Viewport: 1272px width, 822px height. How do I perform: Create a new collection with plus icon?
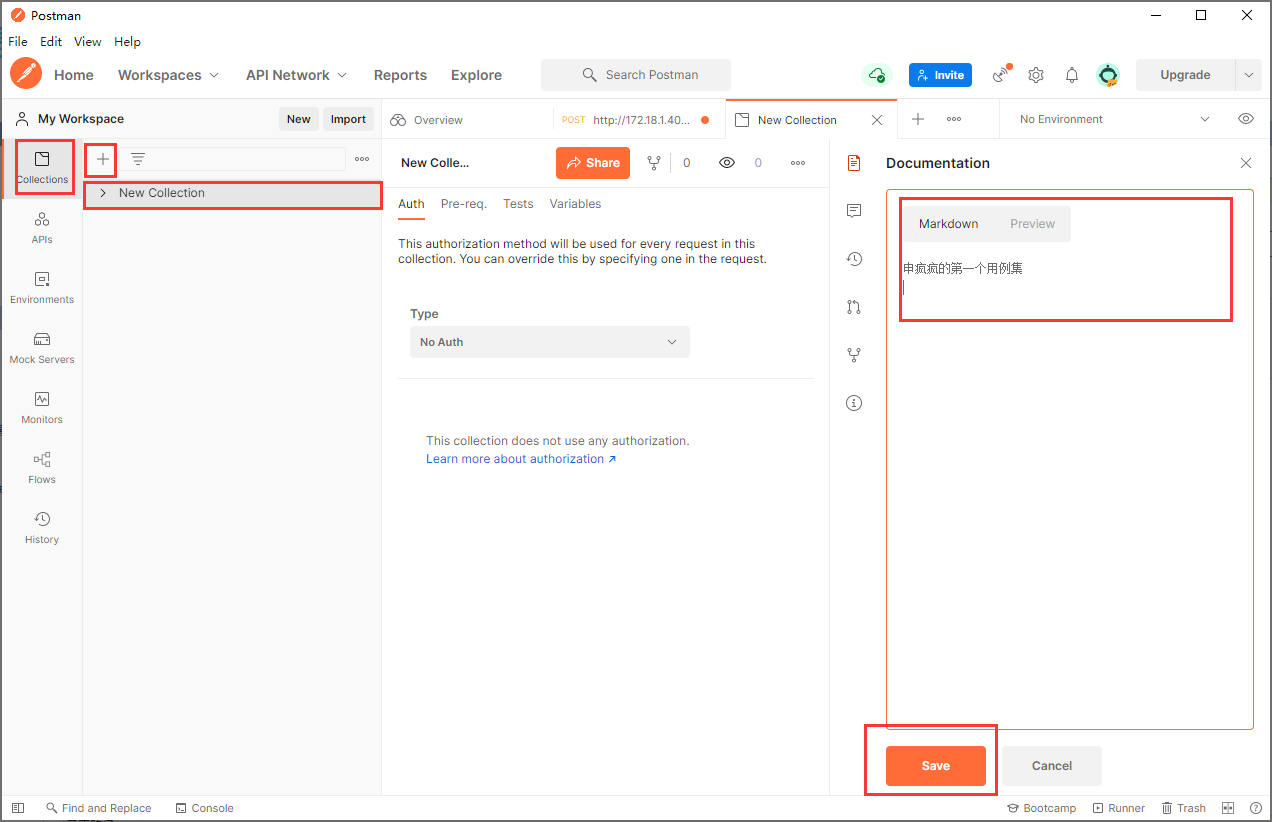click(x=102, y=159)
